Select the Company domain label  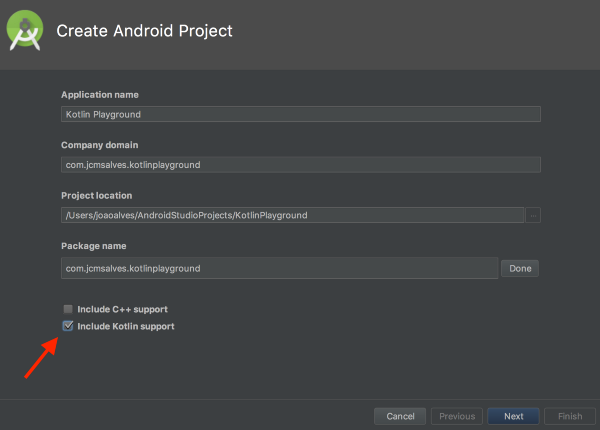[99, 145]
